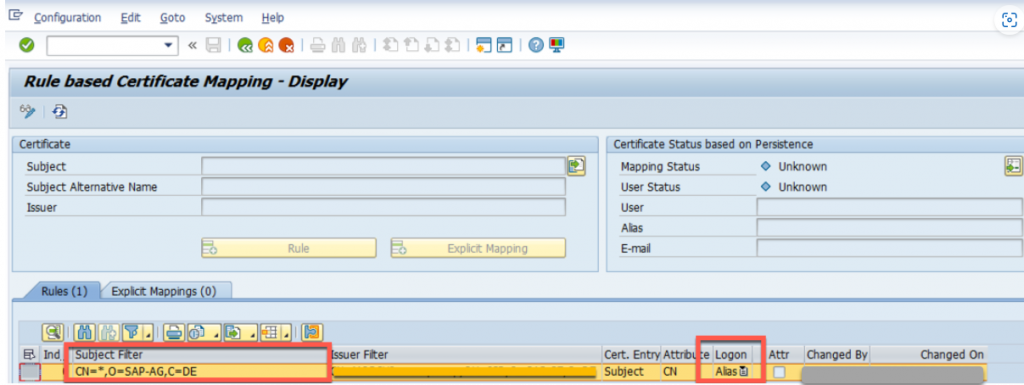
Task: Toggle the Attr checkbox in the rule row
Action: pyautogui.click(x=779, y=372)
